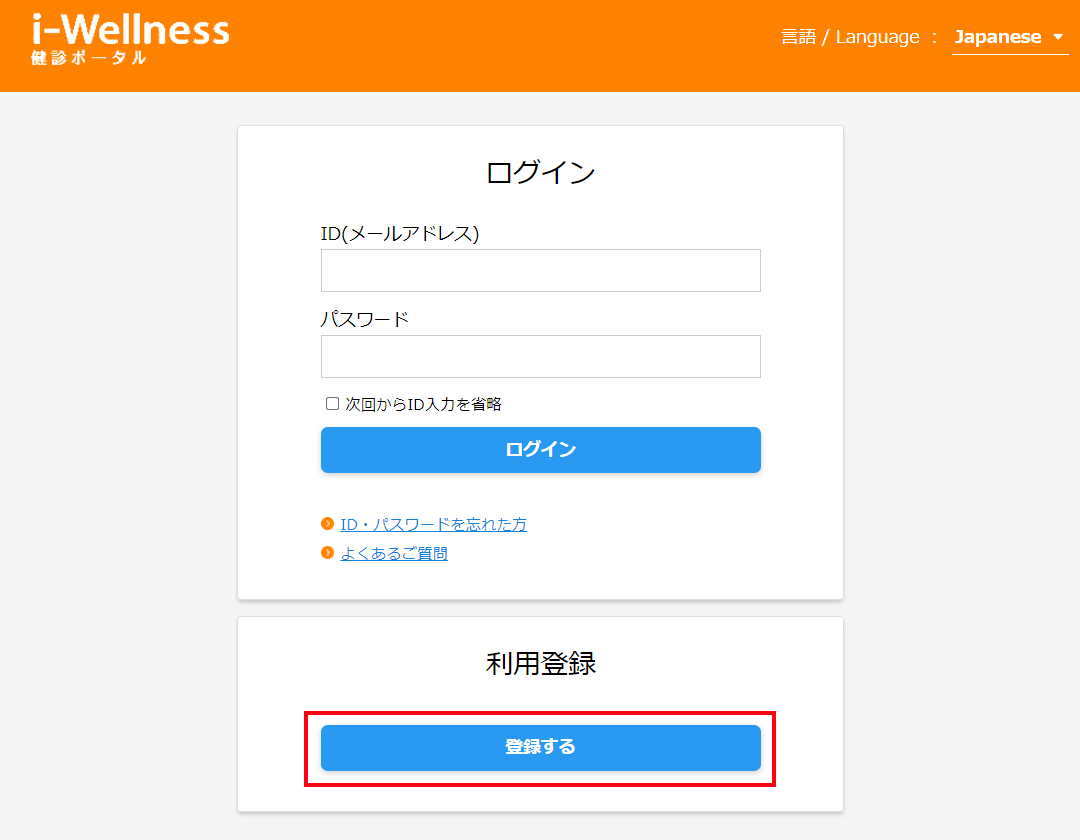Click the 利用登録 heading

tap(540, 663)
